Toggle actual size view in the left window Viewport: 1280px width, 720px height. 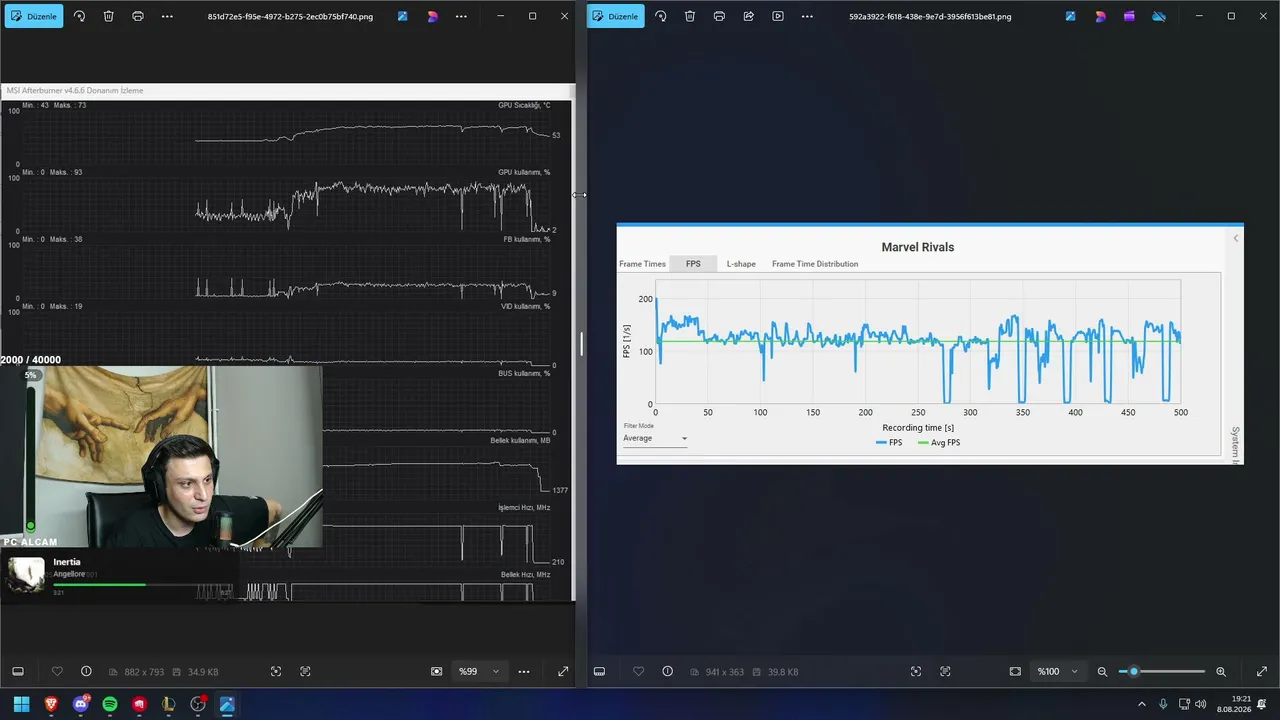(436, 672)
